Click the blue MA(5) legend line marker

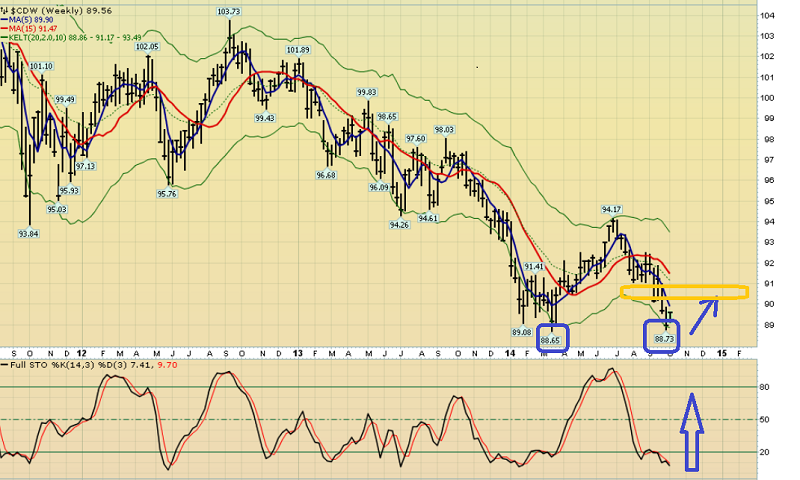point(5,18)
